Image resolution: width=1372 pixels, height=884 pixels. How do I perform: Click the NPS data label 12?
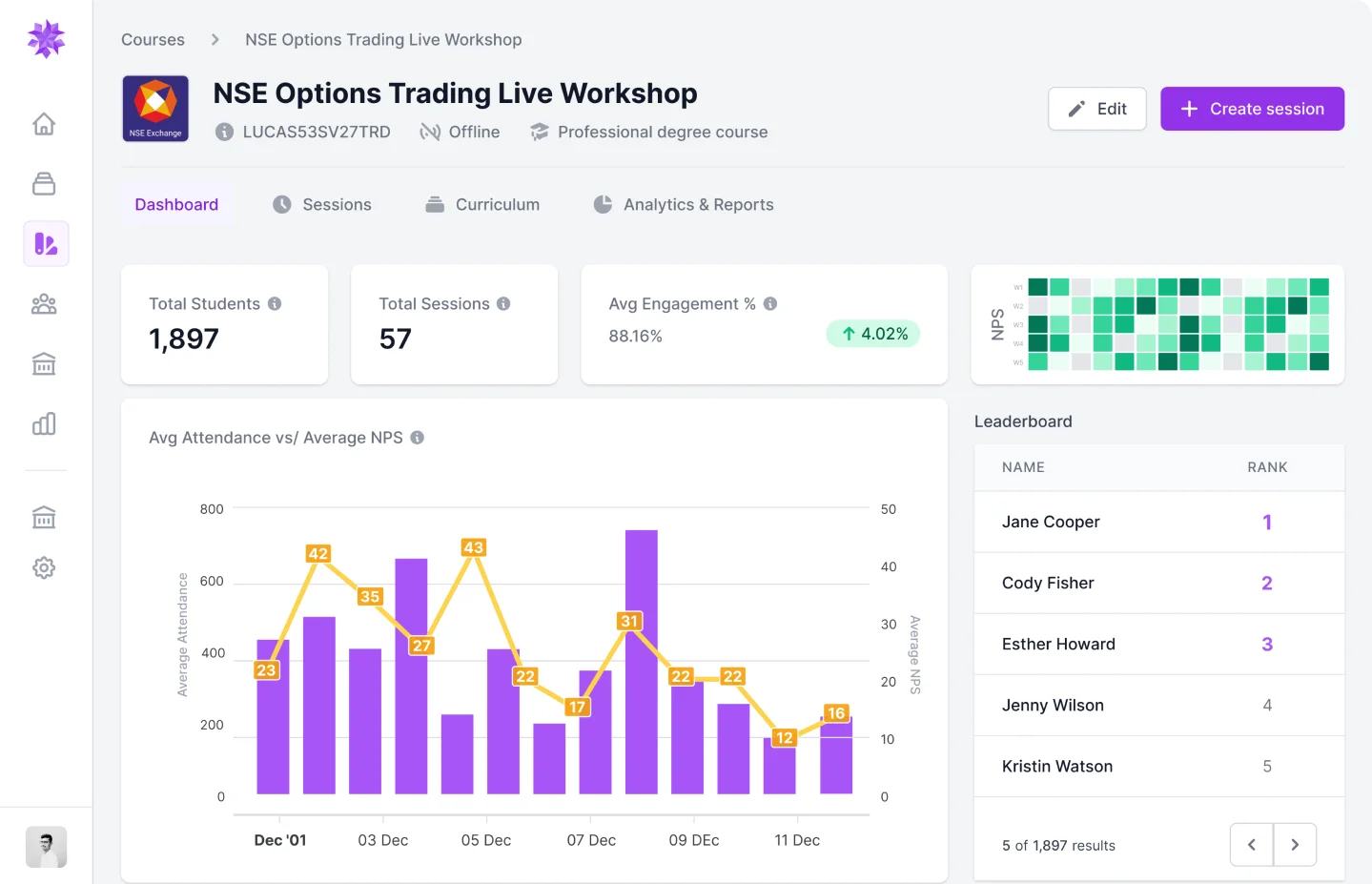784,737
